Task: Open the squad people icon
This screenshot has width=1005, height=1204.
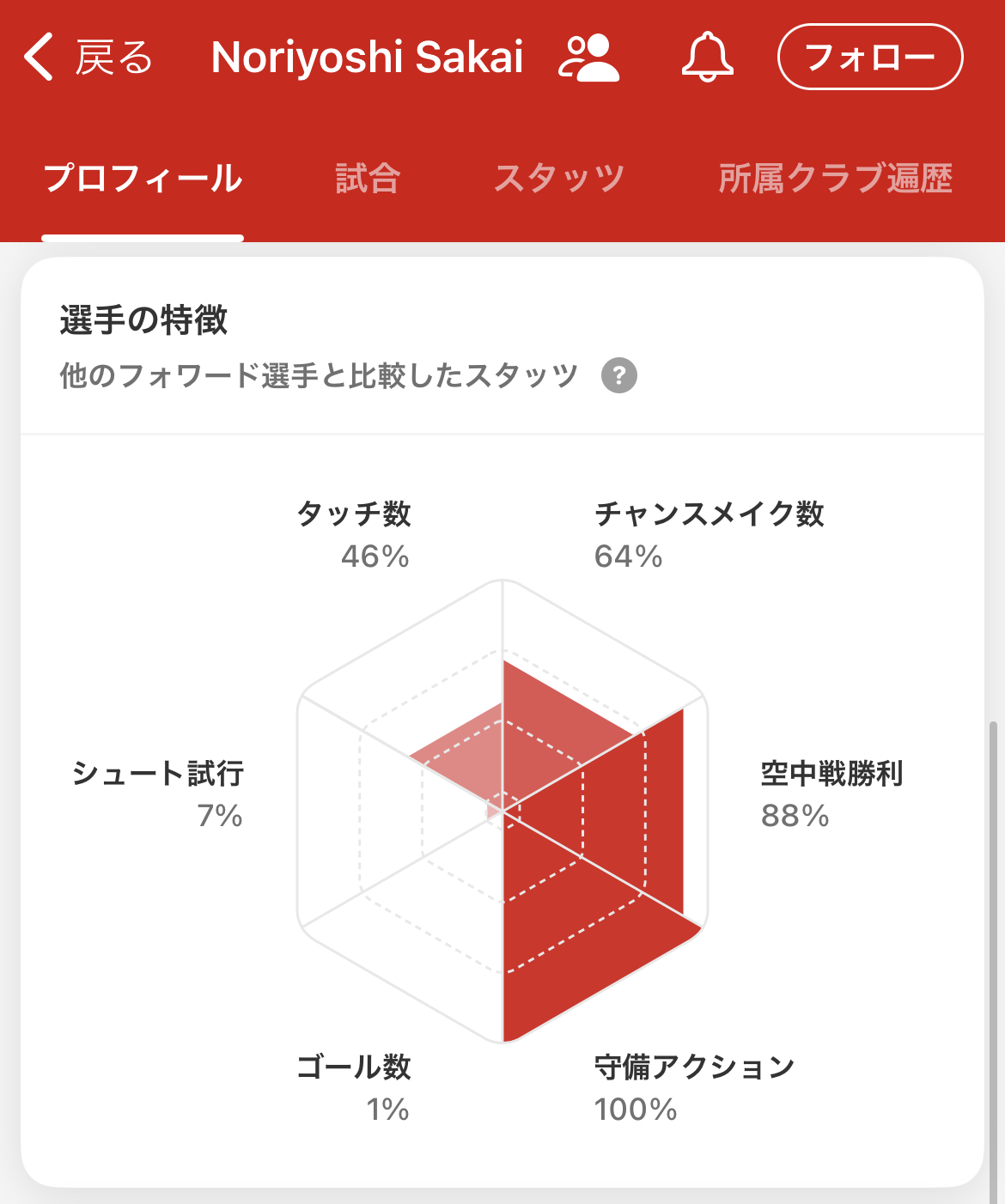Action: pyautogui.click(x=588, y=58)
